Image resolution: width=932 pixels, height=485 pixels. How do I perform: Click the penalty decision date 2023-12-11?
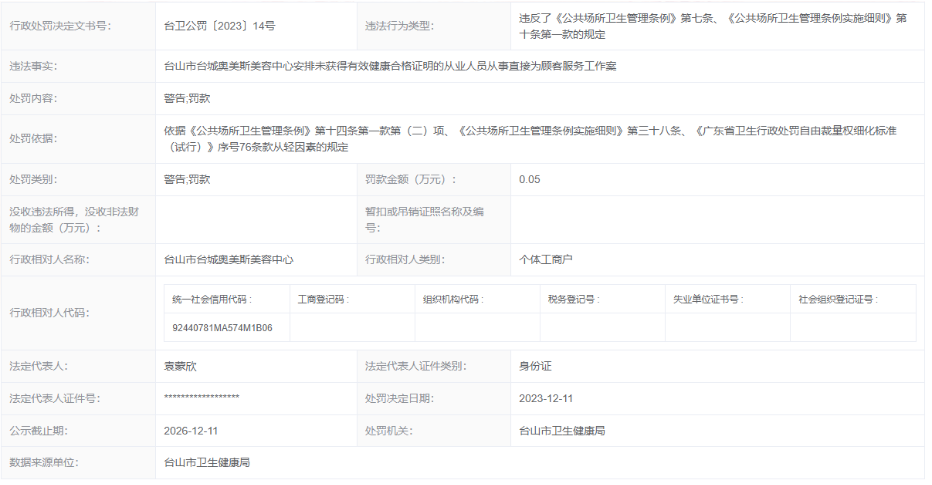(546, 398)
